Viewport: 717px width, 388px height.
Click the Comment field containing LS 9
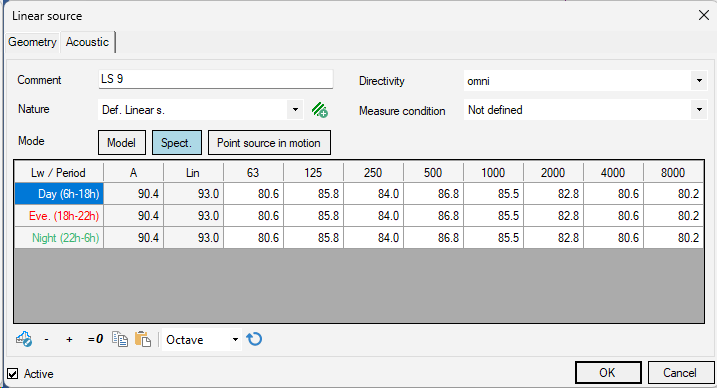tap(215, 79)
